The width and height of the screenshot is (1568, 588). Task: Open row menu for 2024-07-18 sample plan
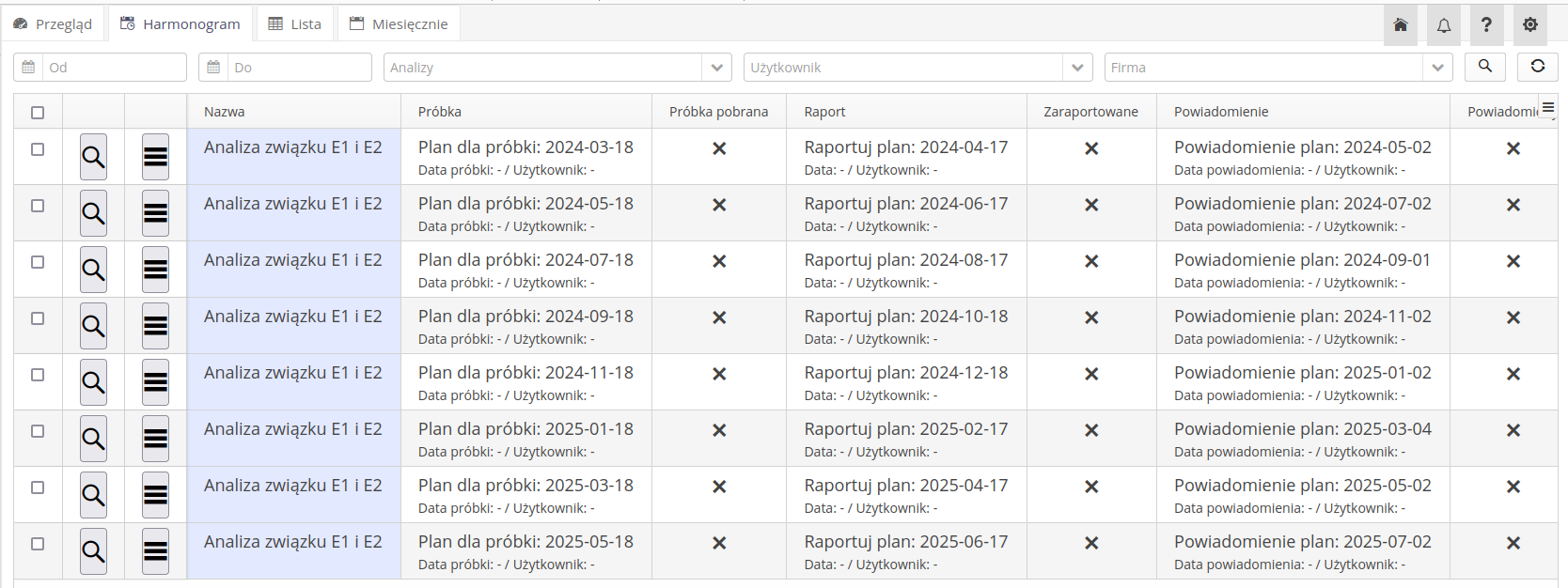pos(155,270)
